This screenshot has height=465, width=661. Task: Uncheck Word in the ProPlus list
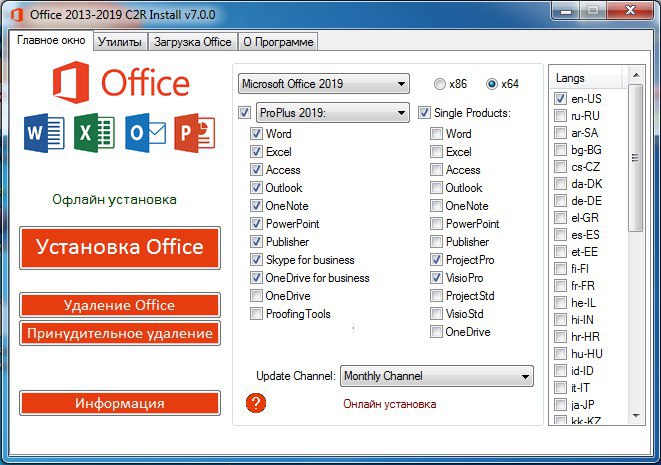(256, 134)
